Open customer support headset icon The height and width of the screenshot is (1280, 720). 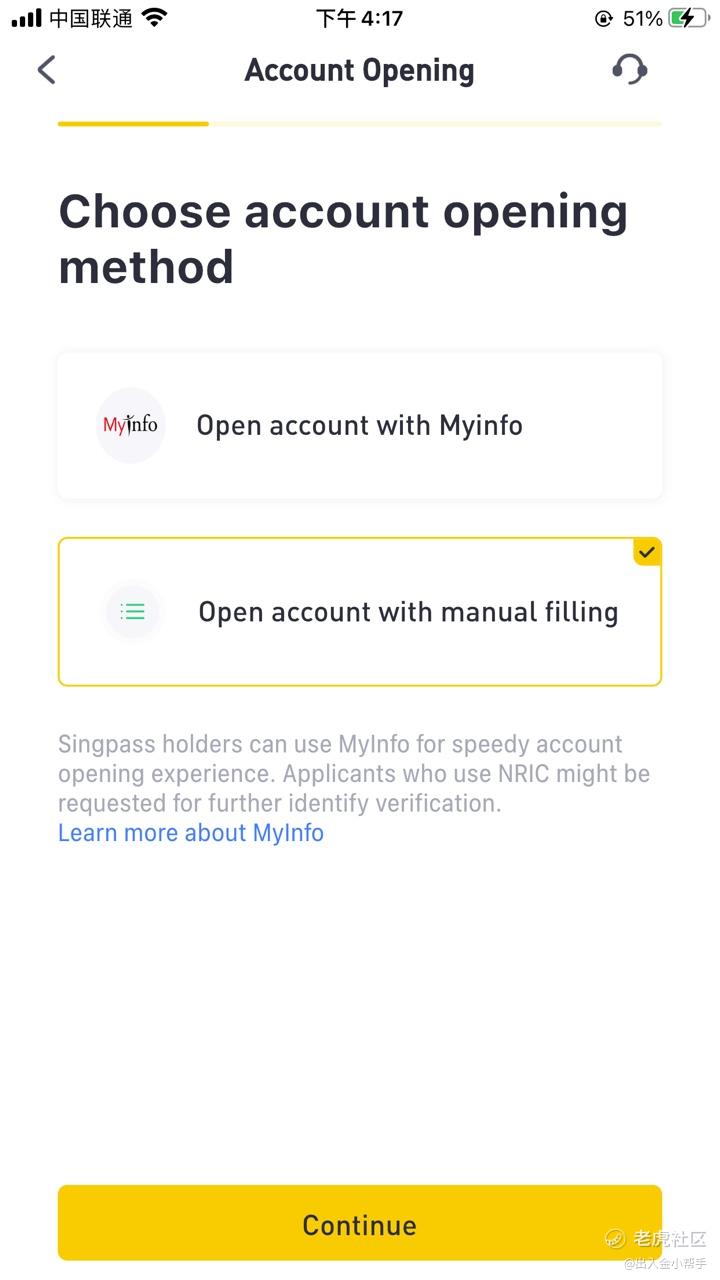(x=629, y=70)
